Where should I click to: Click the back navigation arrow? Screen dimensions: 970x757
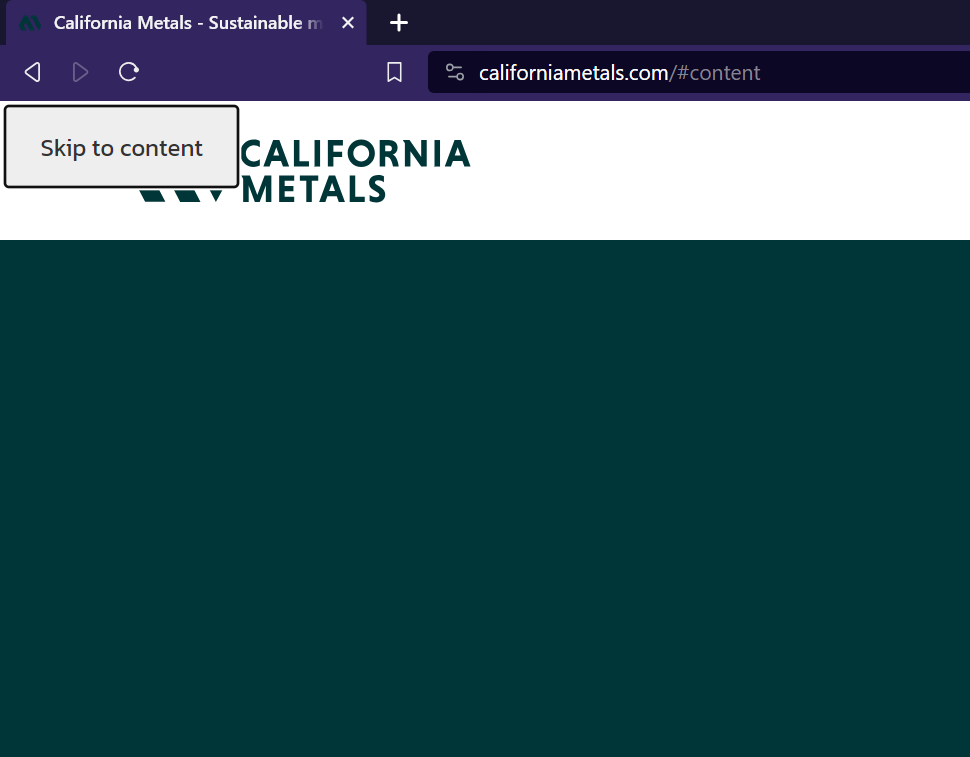click(x=31, y=72)
